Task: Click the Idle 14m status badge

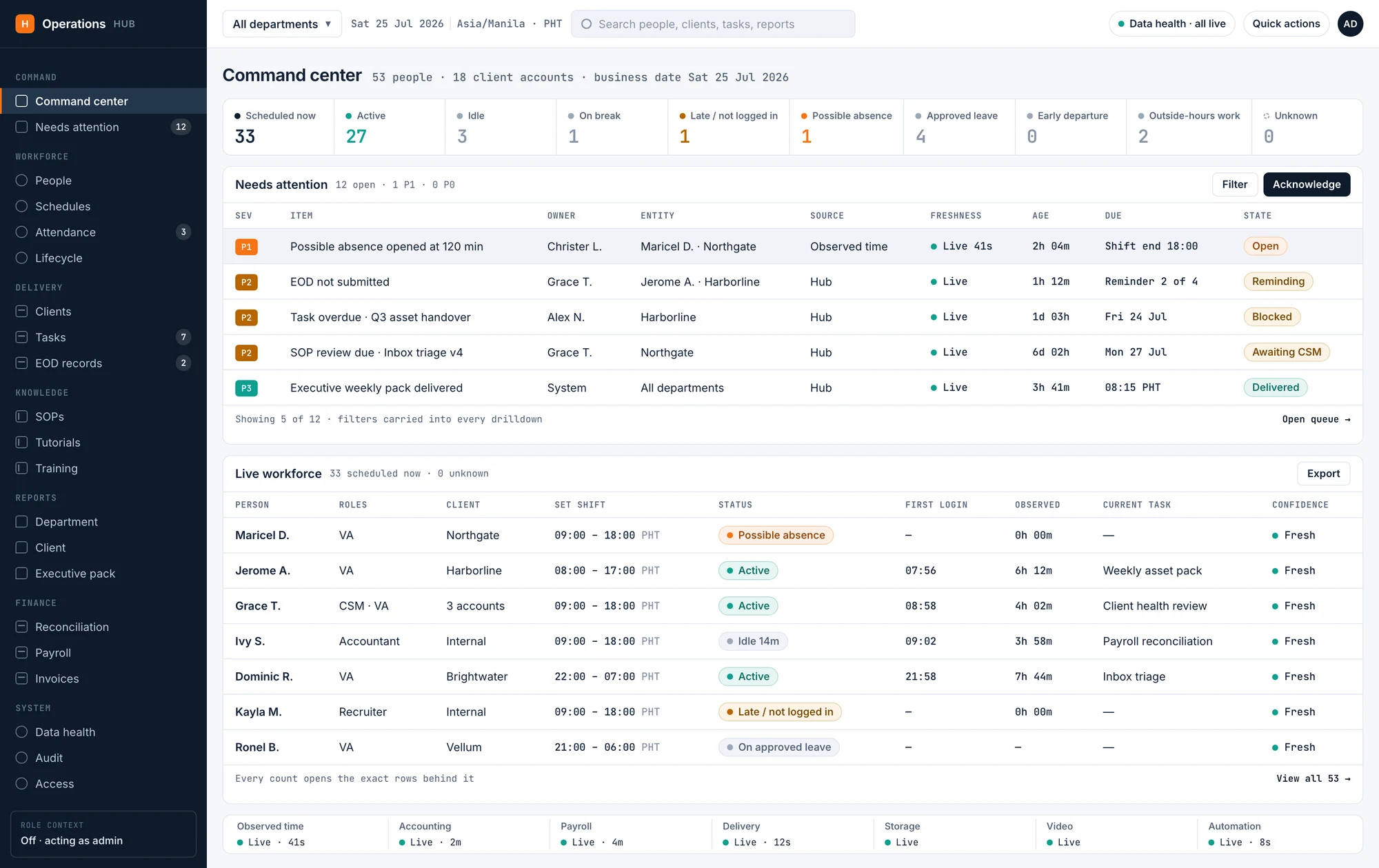Action: coord(753,641)
